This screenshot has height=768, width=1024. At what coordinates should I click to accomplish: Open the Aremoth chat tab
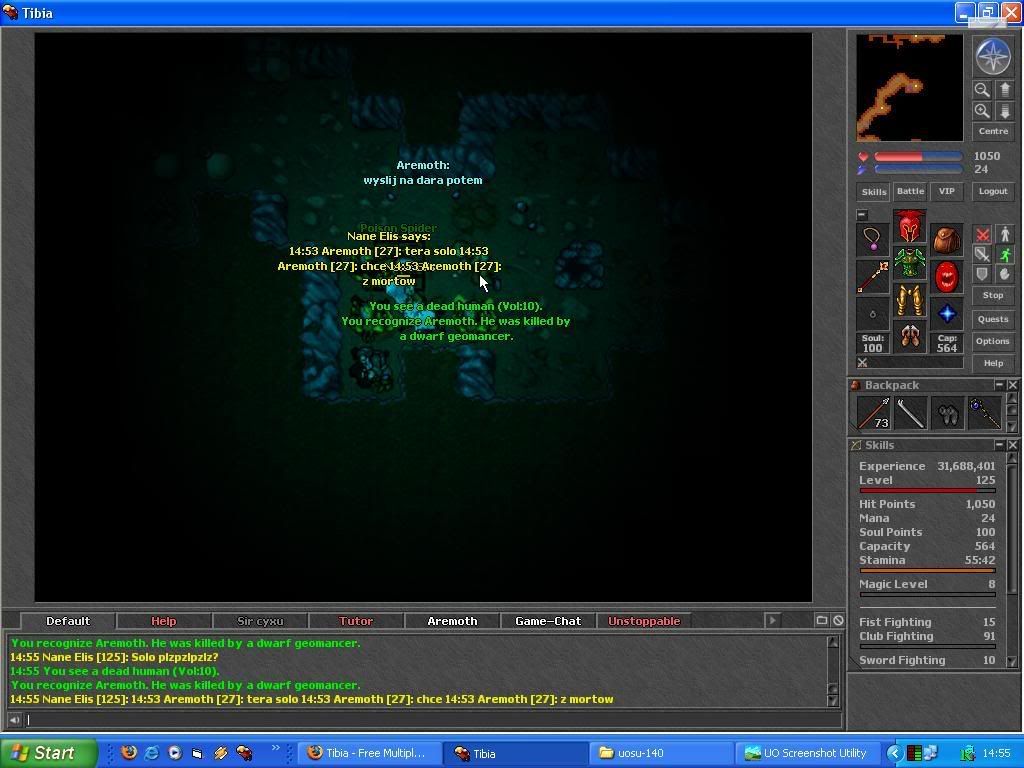(x=452, y=621)
